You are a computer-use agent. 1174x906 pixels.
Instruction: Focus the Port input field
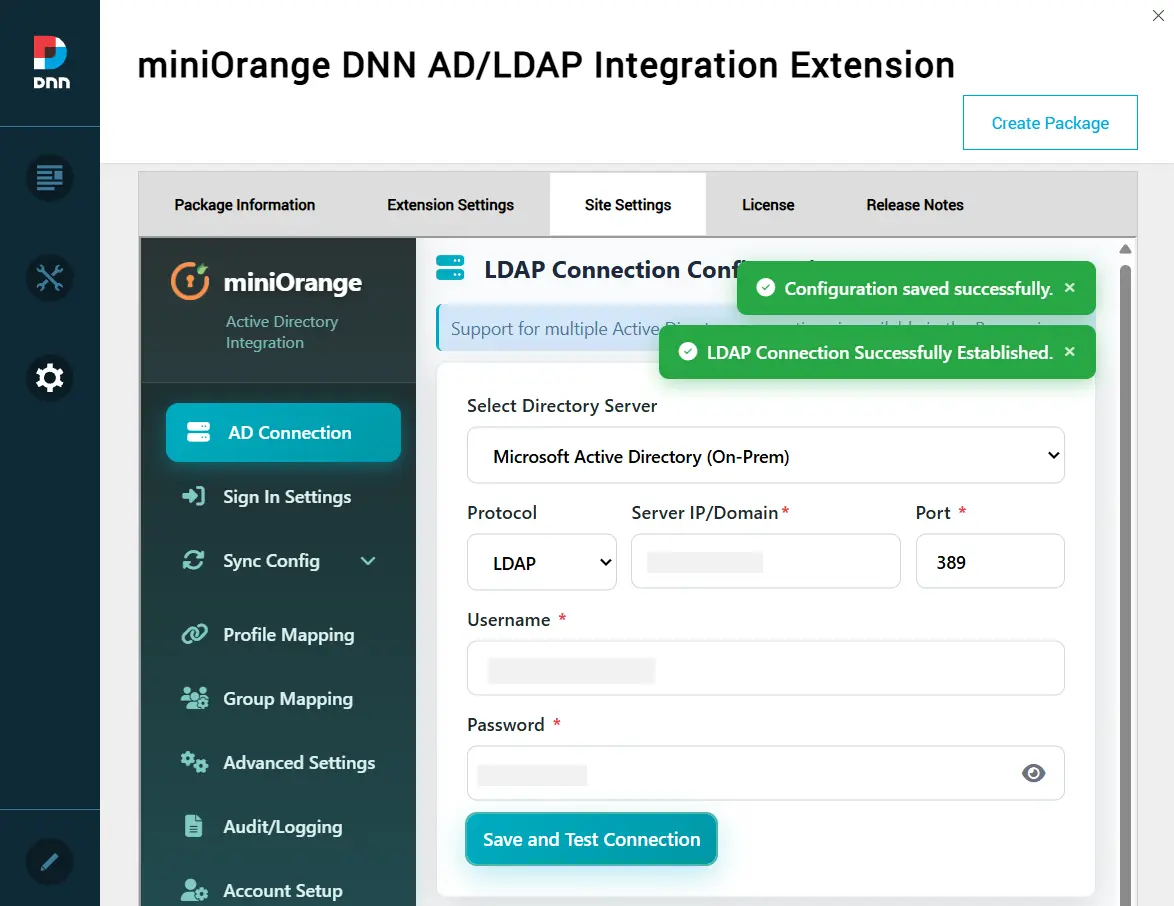tap(990, 561)
